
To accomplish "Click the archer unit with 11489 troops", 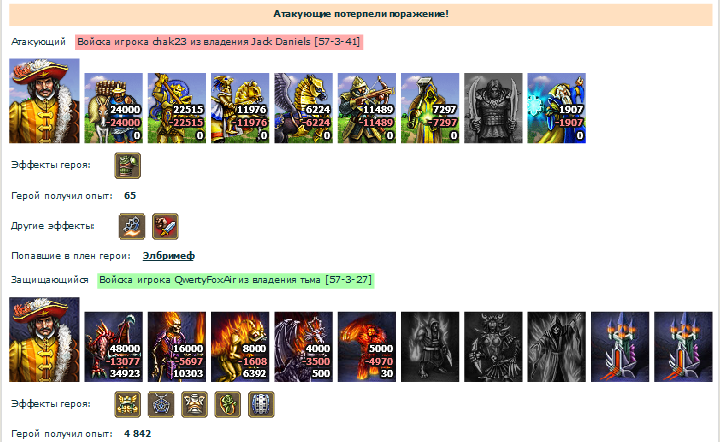I will [x=367, y=108].
